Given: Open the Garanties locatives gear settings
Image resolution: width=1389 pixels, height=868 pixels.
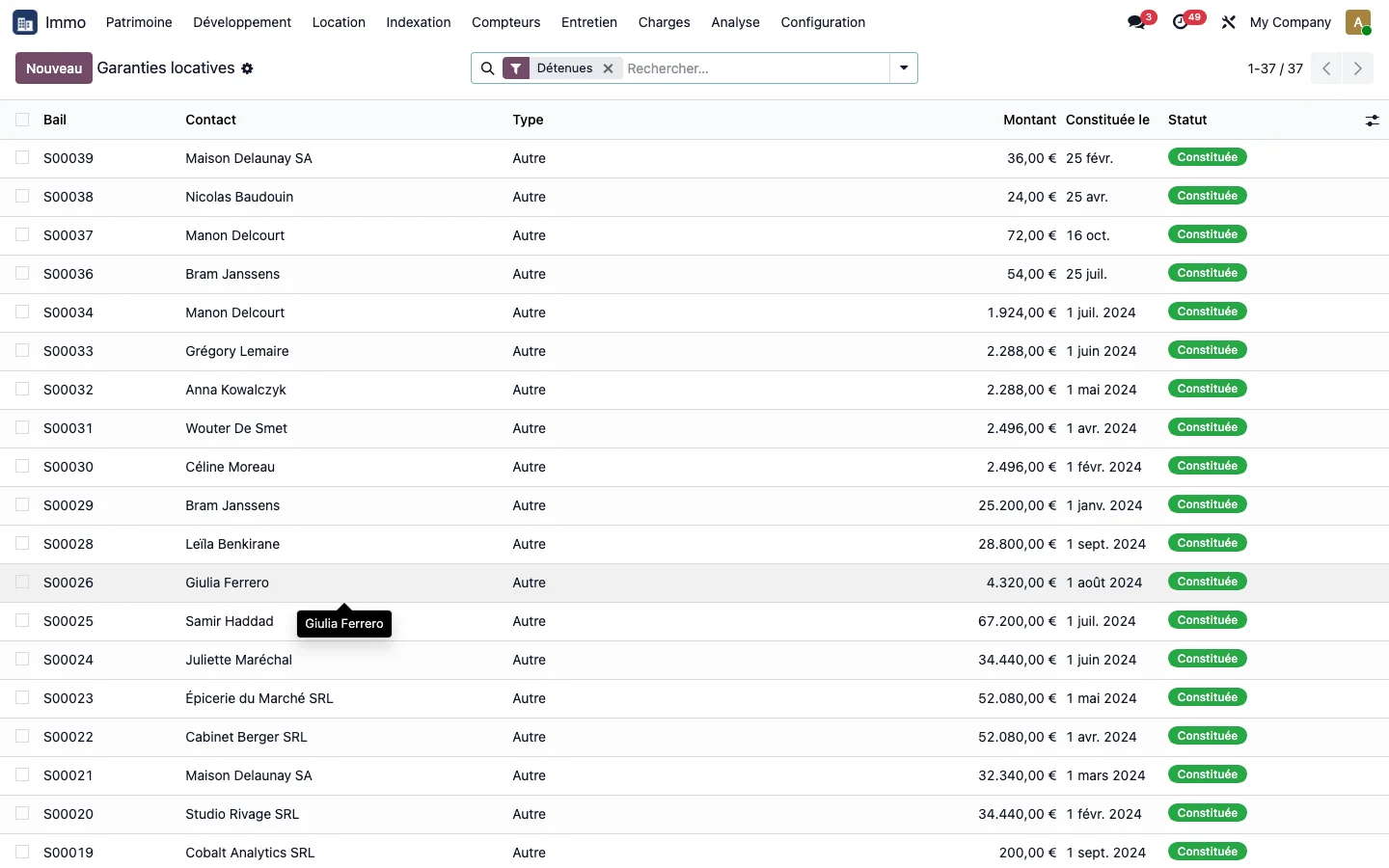Looking at the screenshot, I should [247, 68].
